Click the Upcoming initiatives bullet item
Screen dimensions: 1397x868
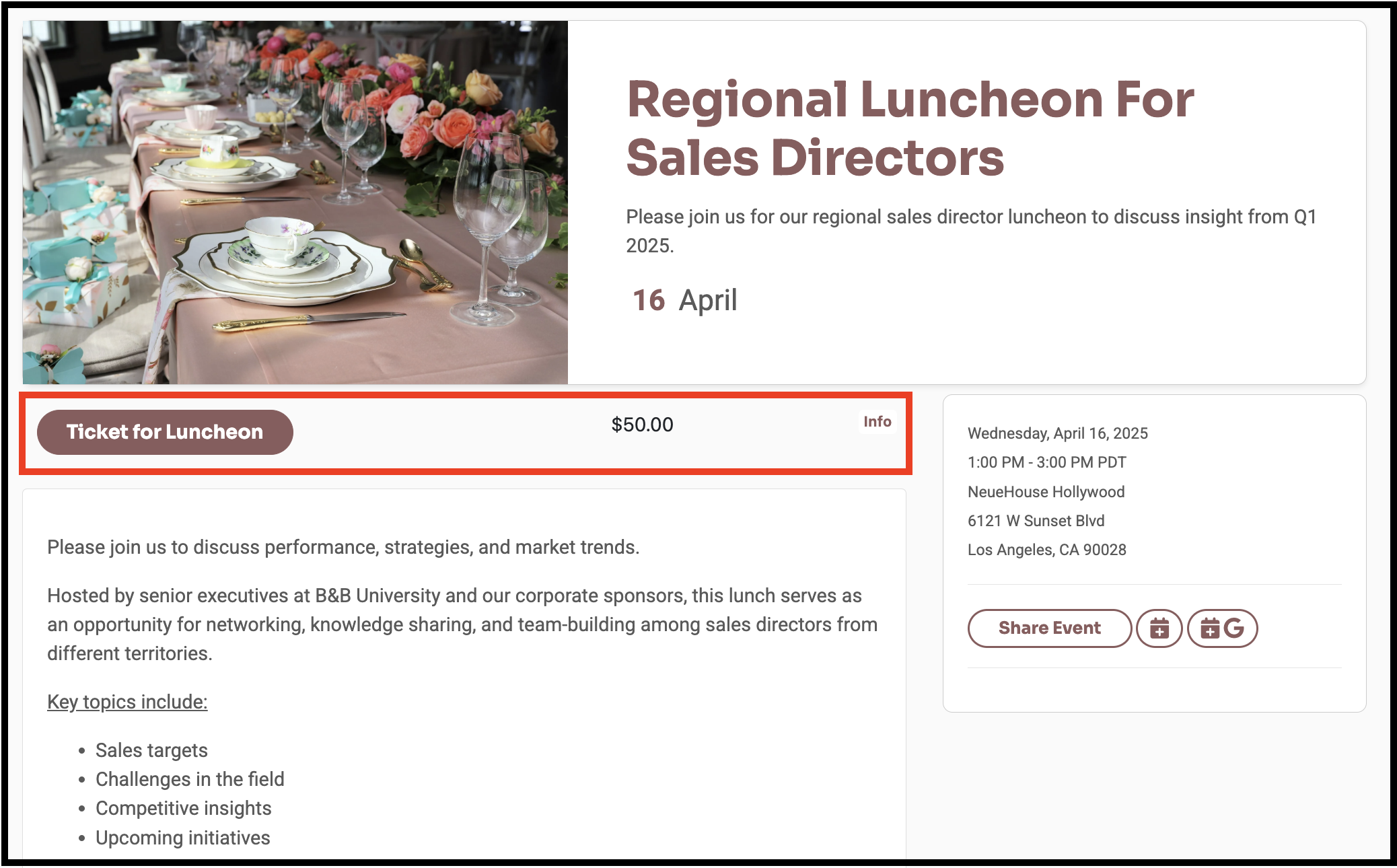click(x=182, y=838)
